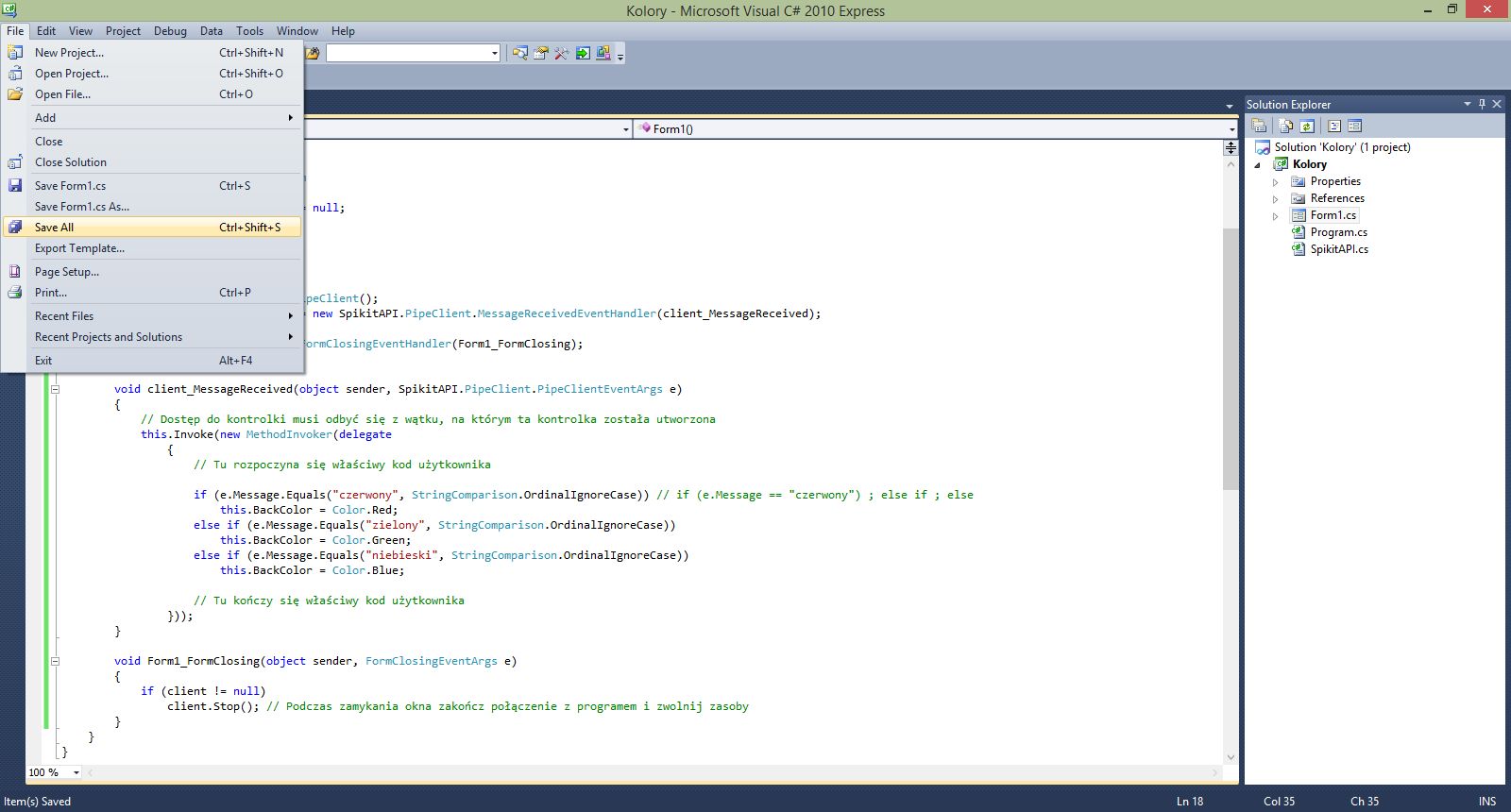Viewport: 1511px width, 812px height.
Task: Expand the Add submenu
Action: tap(152, 118)
